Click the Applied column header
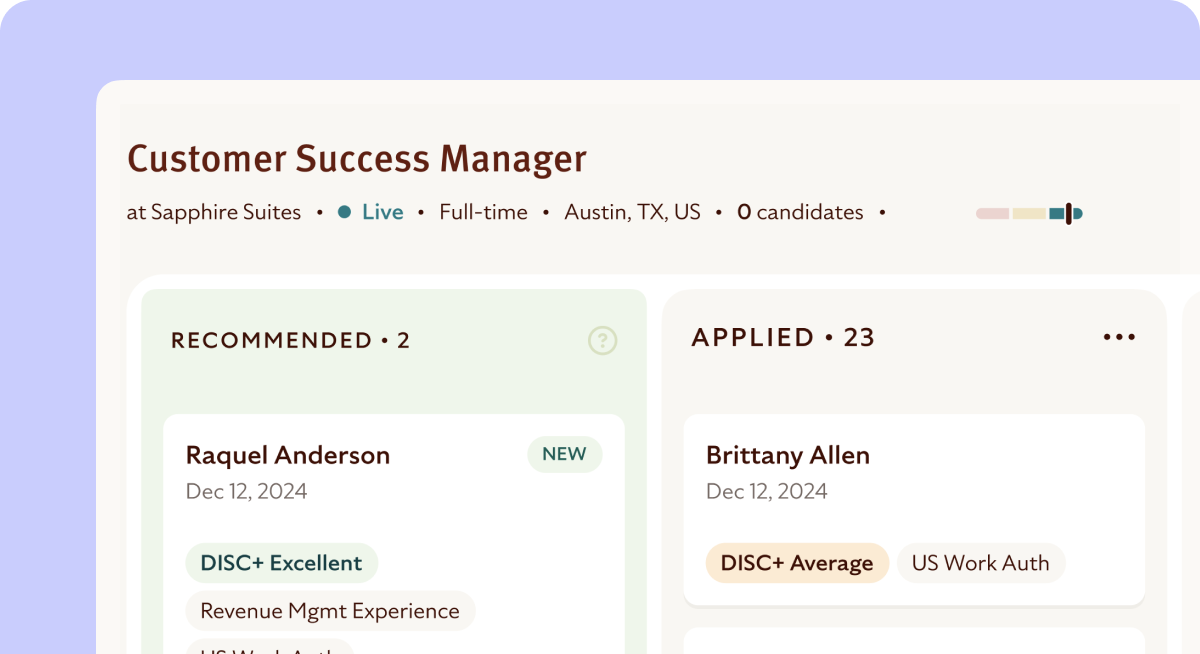1200x654 pixels. pyautogui.click(x=782, y=337)
